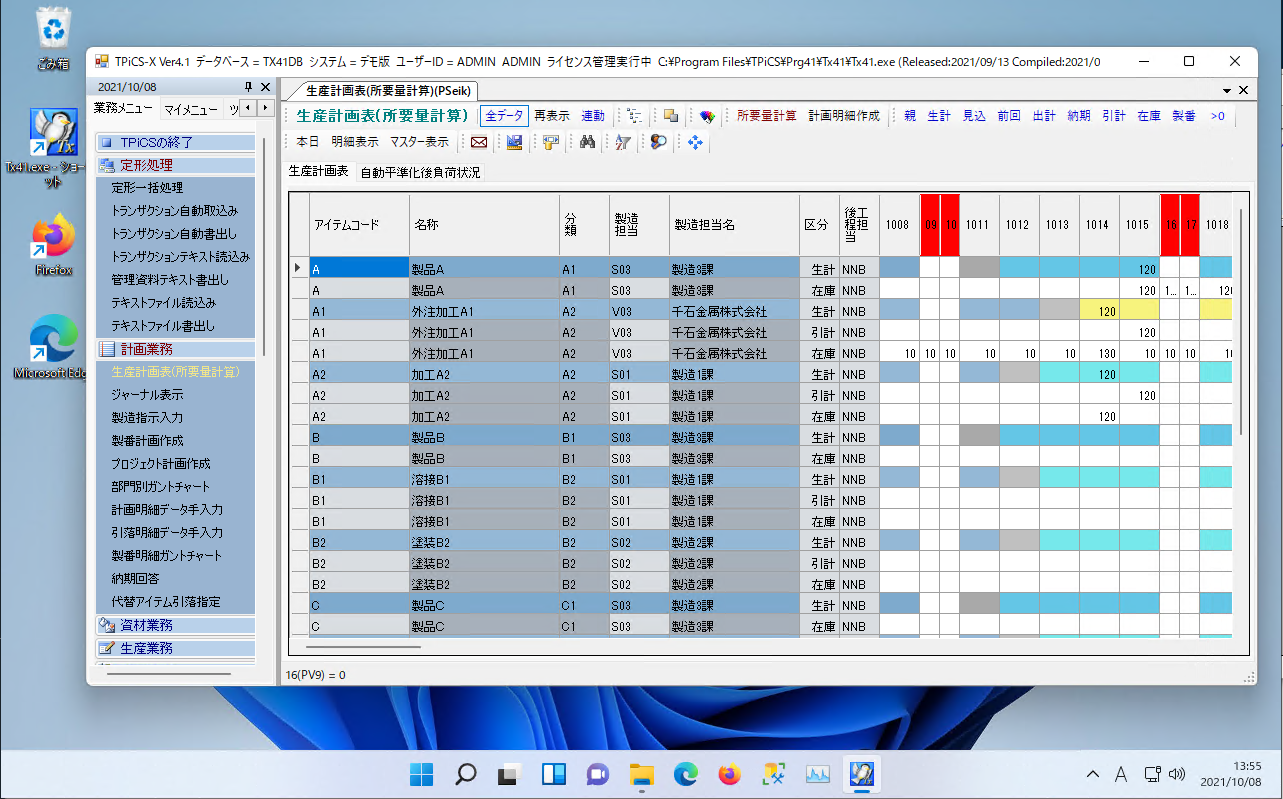Toggle the 全データ button
The image size is (1283, 799).
(x=504, y=116)
